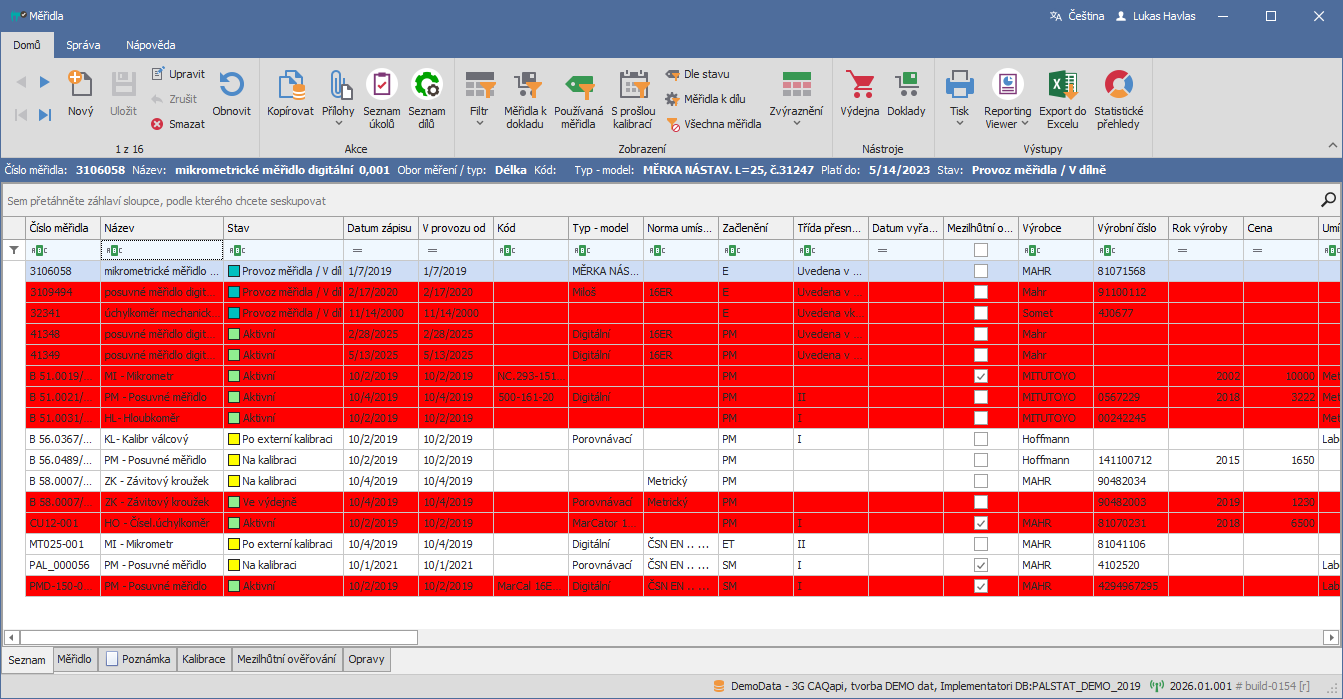Switch to the Kalibrace bottom tab
This screenshot has height=699, width=1343.
tap(204, 659)
